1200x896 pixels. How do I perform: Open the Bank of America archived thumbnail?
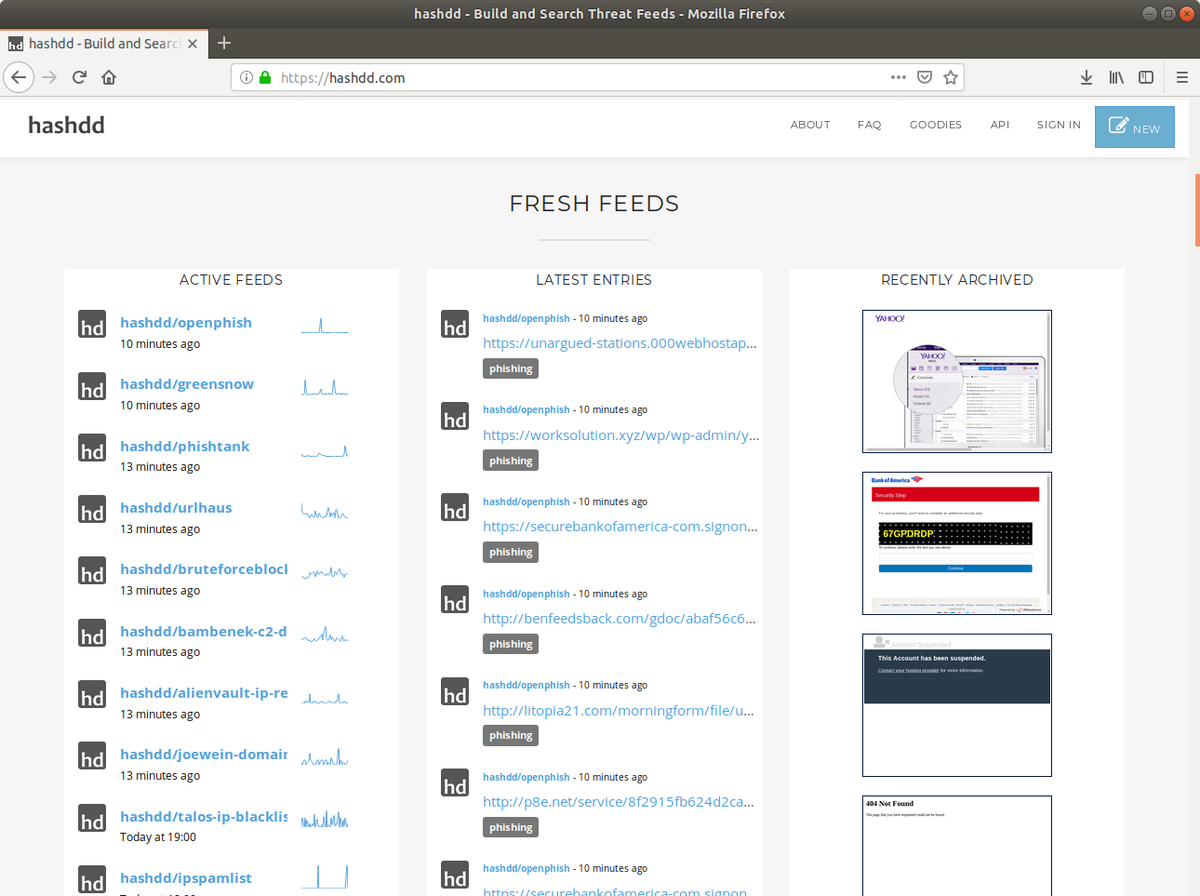click(957, 543)
